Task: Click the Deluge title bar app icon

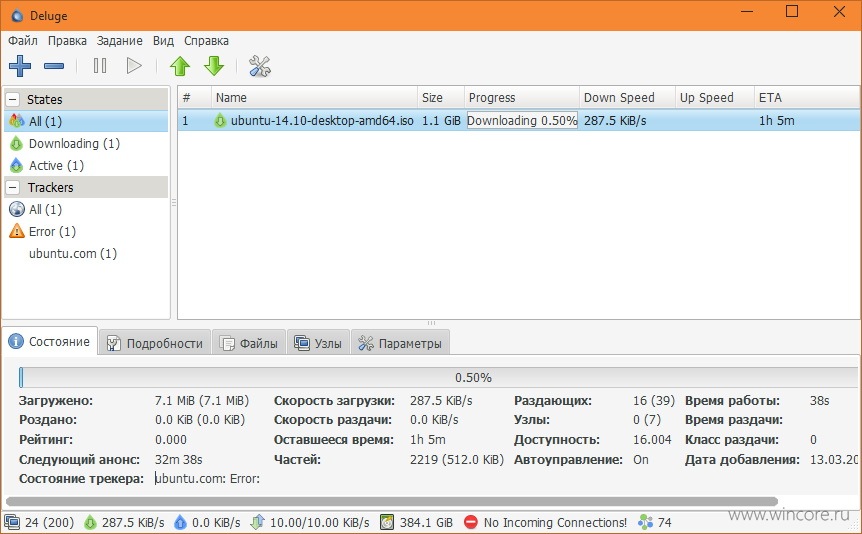Action: coord(18,15)
